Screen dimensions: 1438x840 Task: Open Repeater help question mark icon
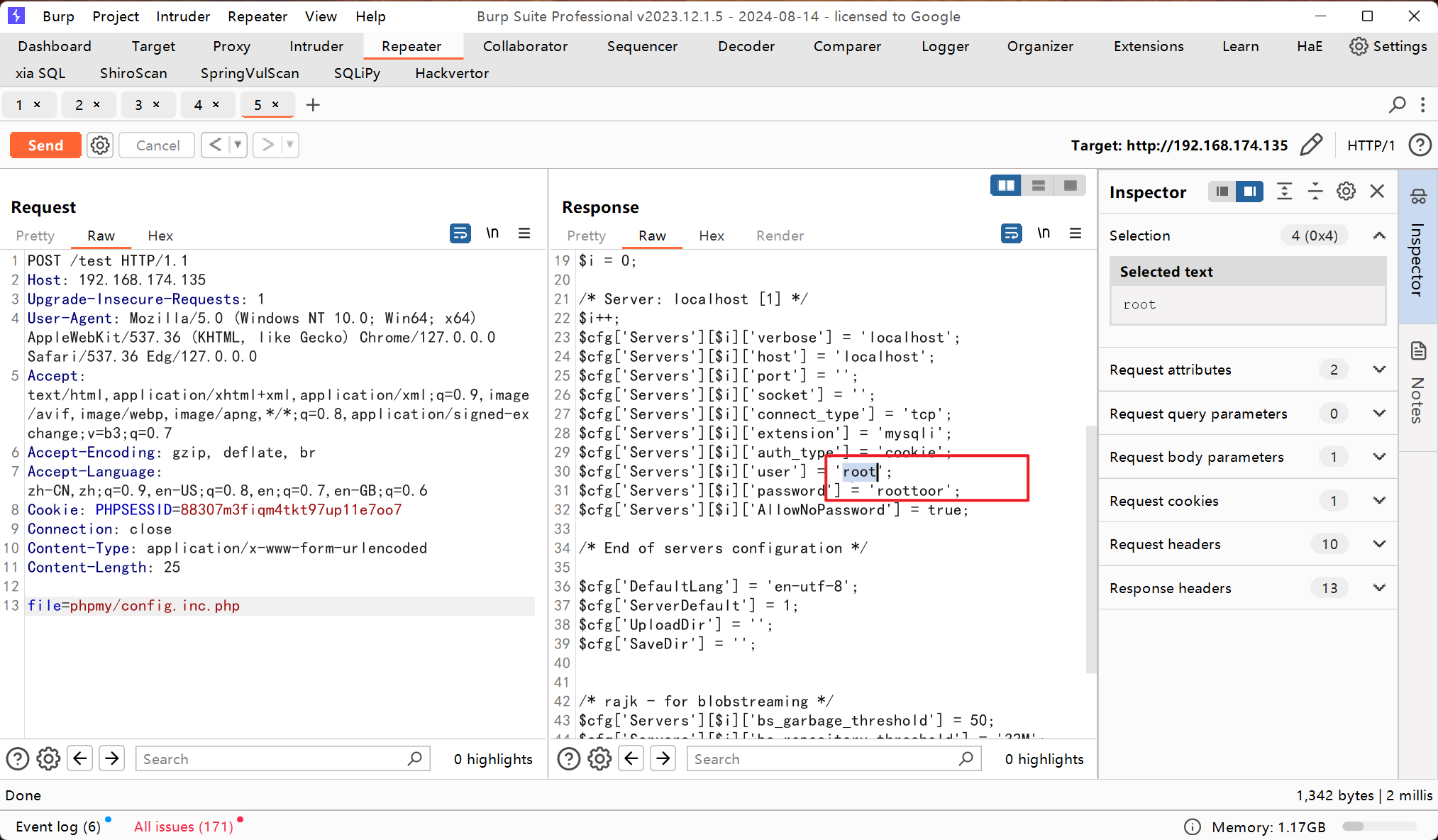1420,145
